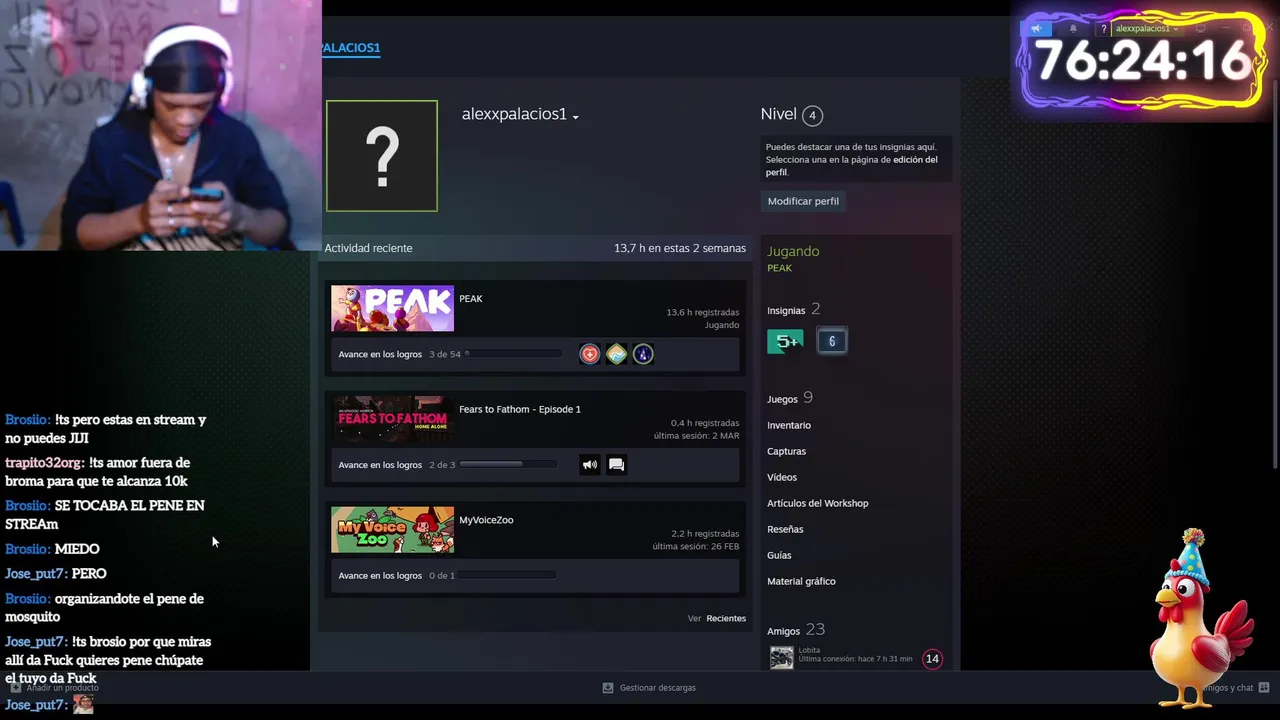Click the diamond-shaped PEAK achievement icon

617,354
